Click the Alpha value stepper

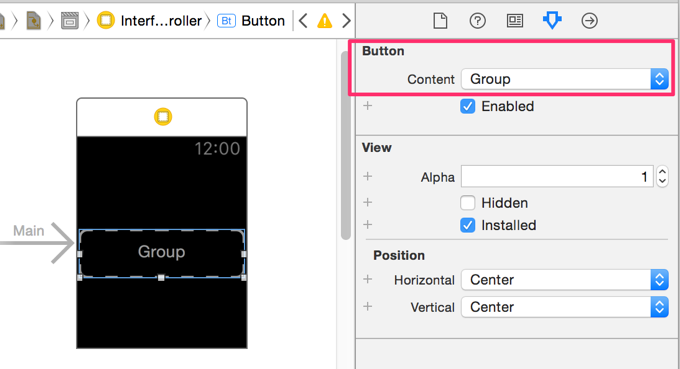click(662, 176)
